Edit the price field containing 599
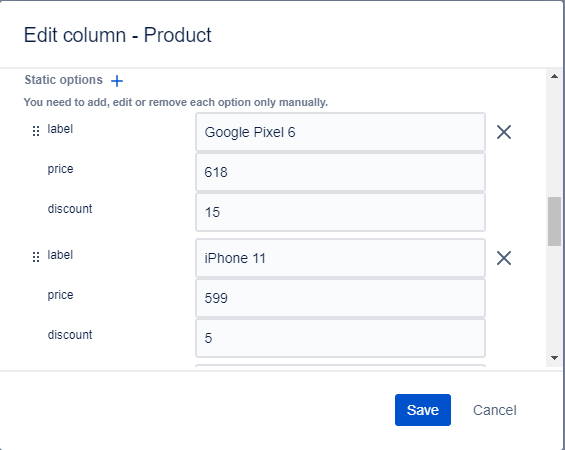Screen dimensions: 565x450 (341, 298)
